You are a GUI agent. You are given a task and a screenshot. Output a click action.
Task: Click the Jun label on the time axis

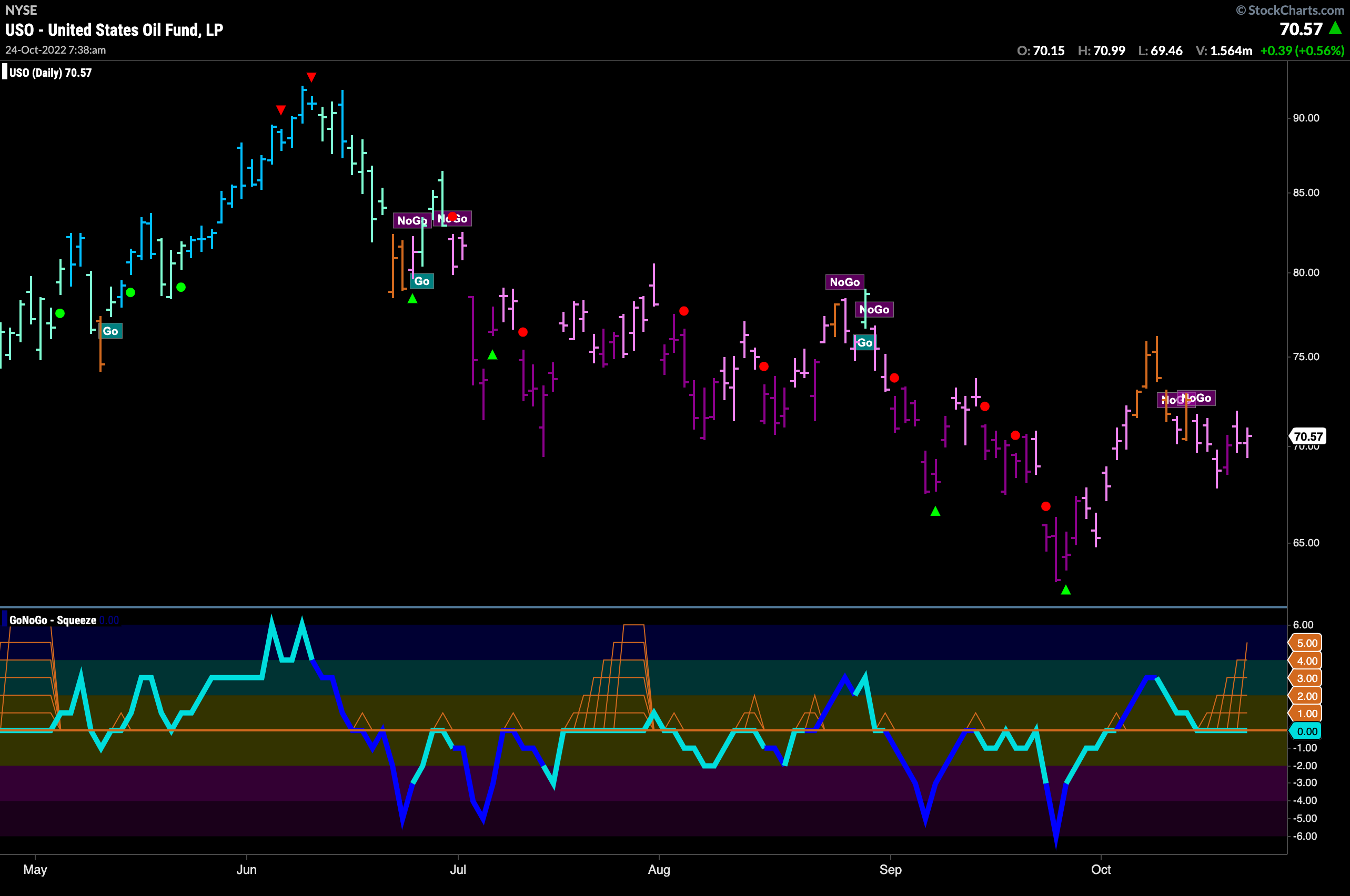[x=246, y=870]
